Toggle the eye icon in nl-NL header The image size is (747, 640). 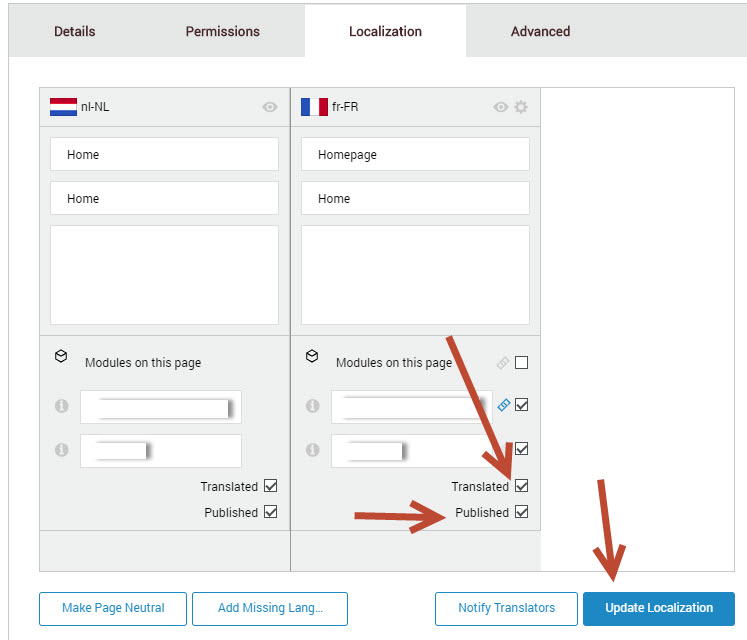[270, 107]
